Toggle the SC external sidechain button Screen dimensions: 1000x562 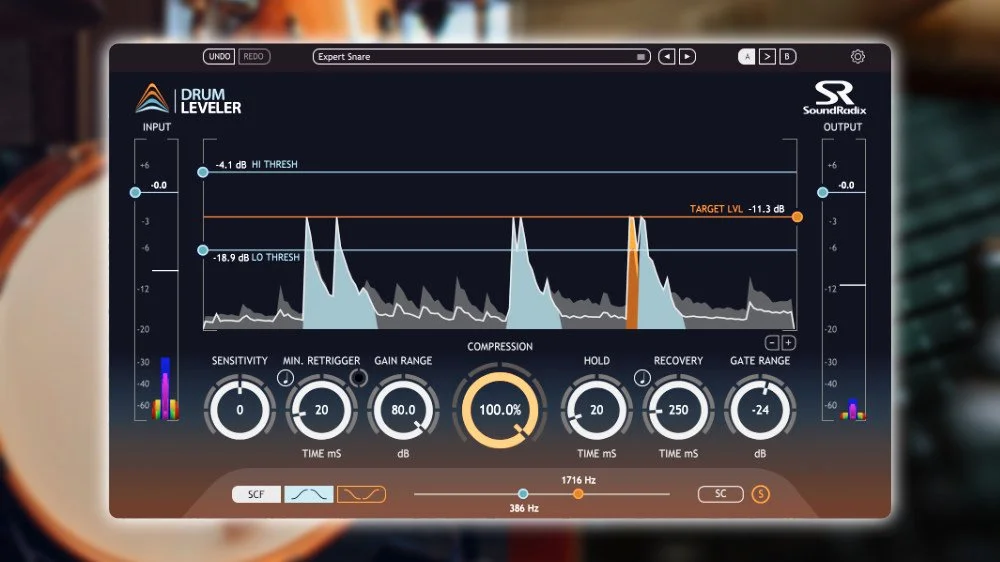pyautogui.click(x=721, y=494)
